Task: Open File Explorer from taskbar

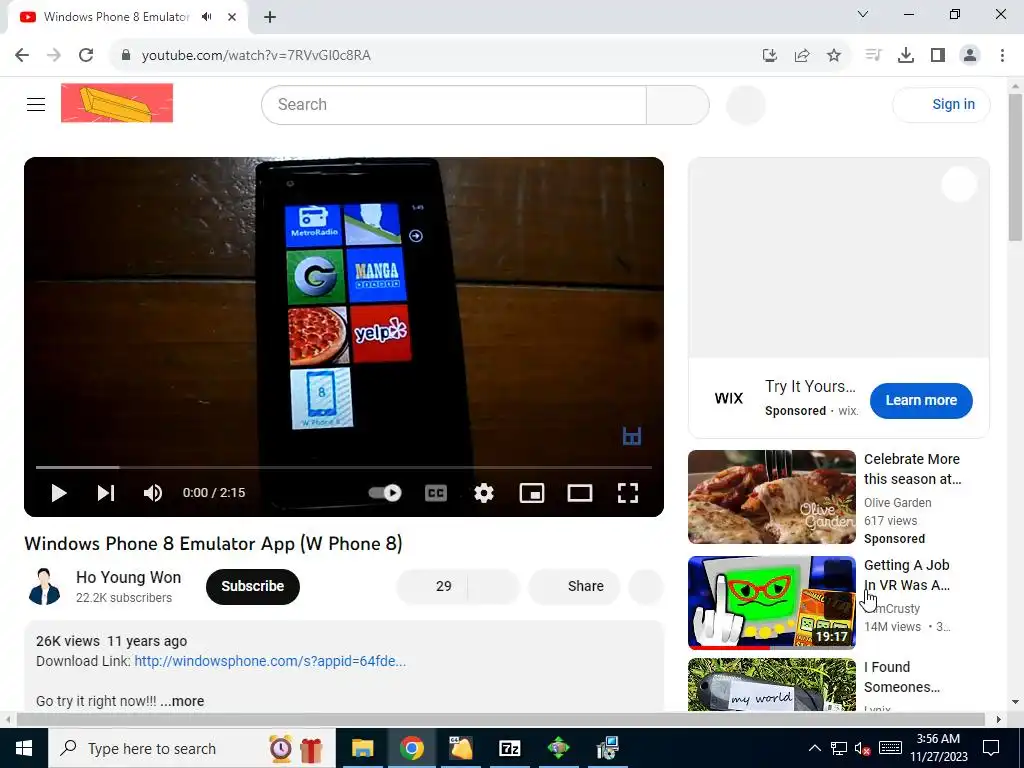Action: 362,748
